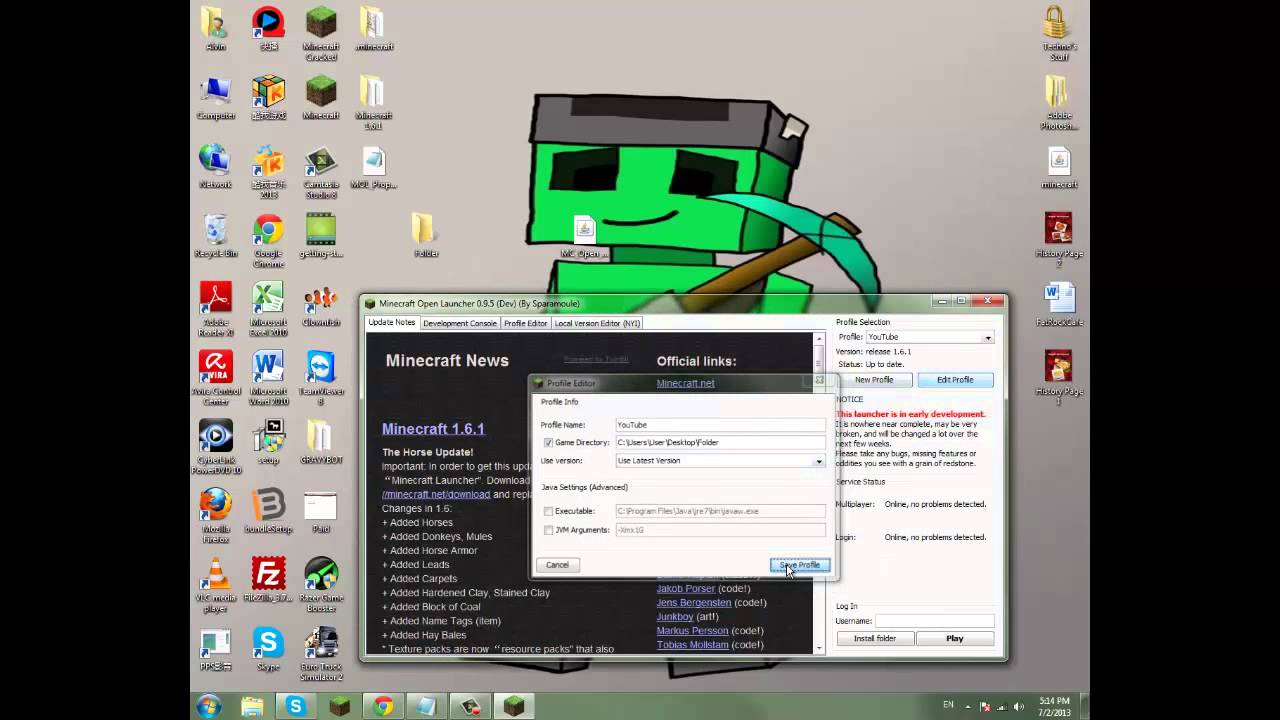The image size is (1280, 720).
Task: Select the Microsoft Excel 2010 shortcut
Action: [x=268, y=310]
